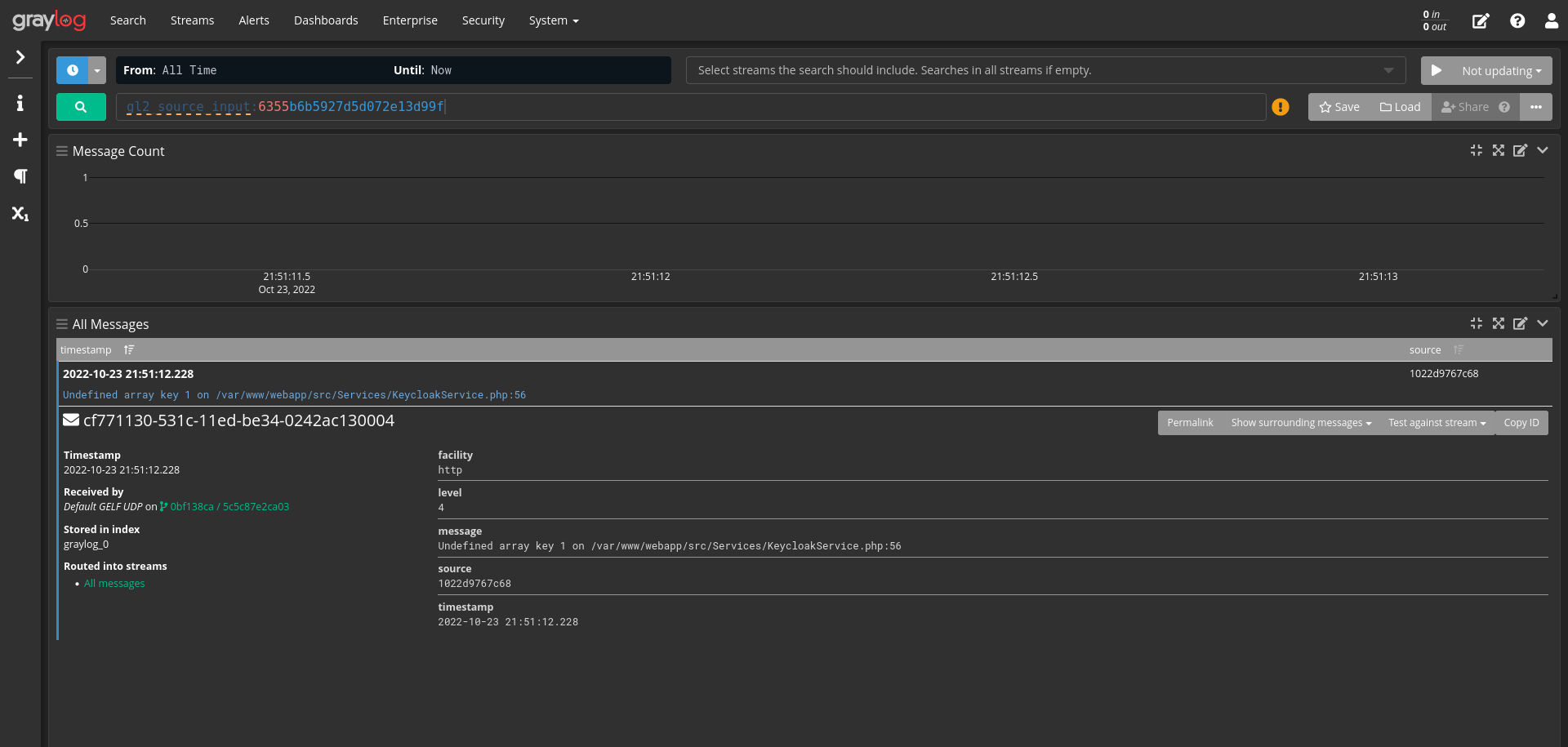1568x747 pixels.
Task: Click the 0 in / 0 out throughput indicator
Action: click(x=1435, y=20)
